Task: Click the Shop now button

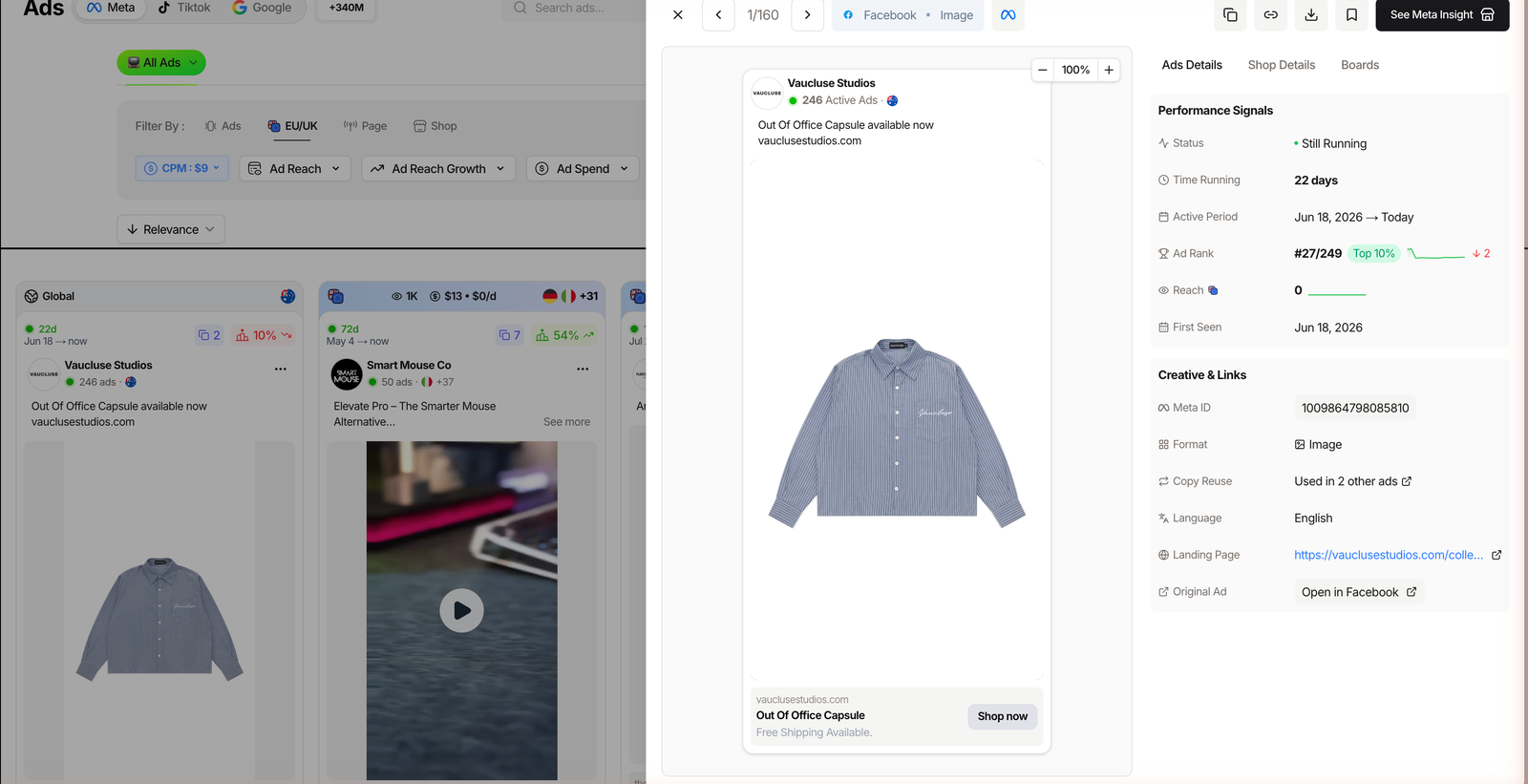Action: [1002, 716]
